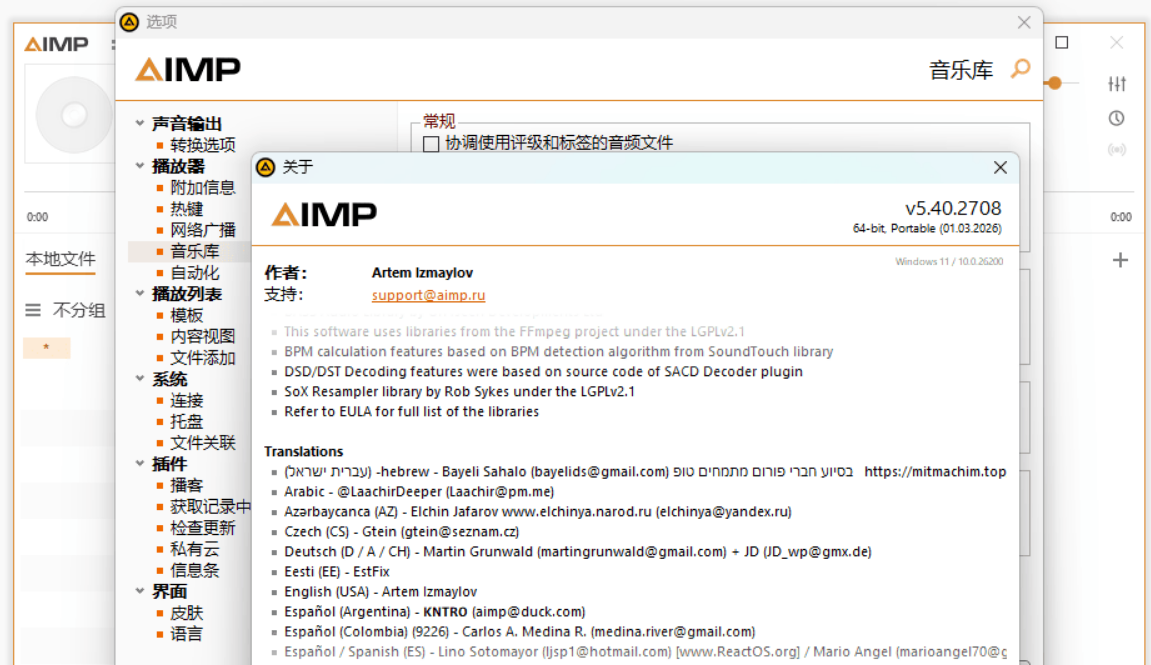Click the AIMP logo in main player

pos(56,44)
